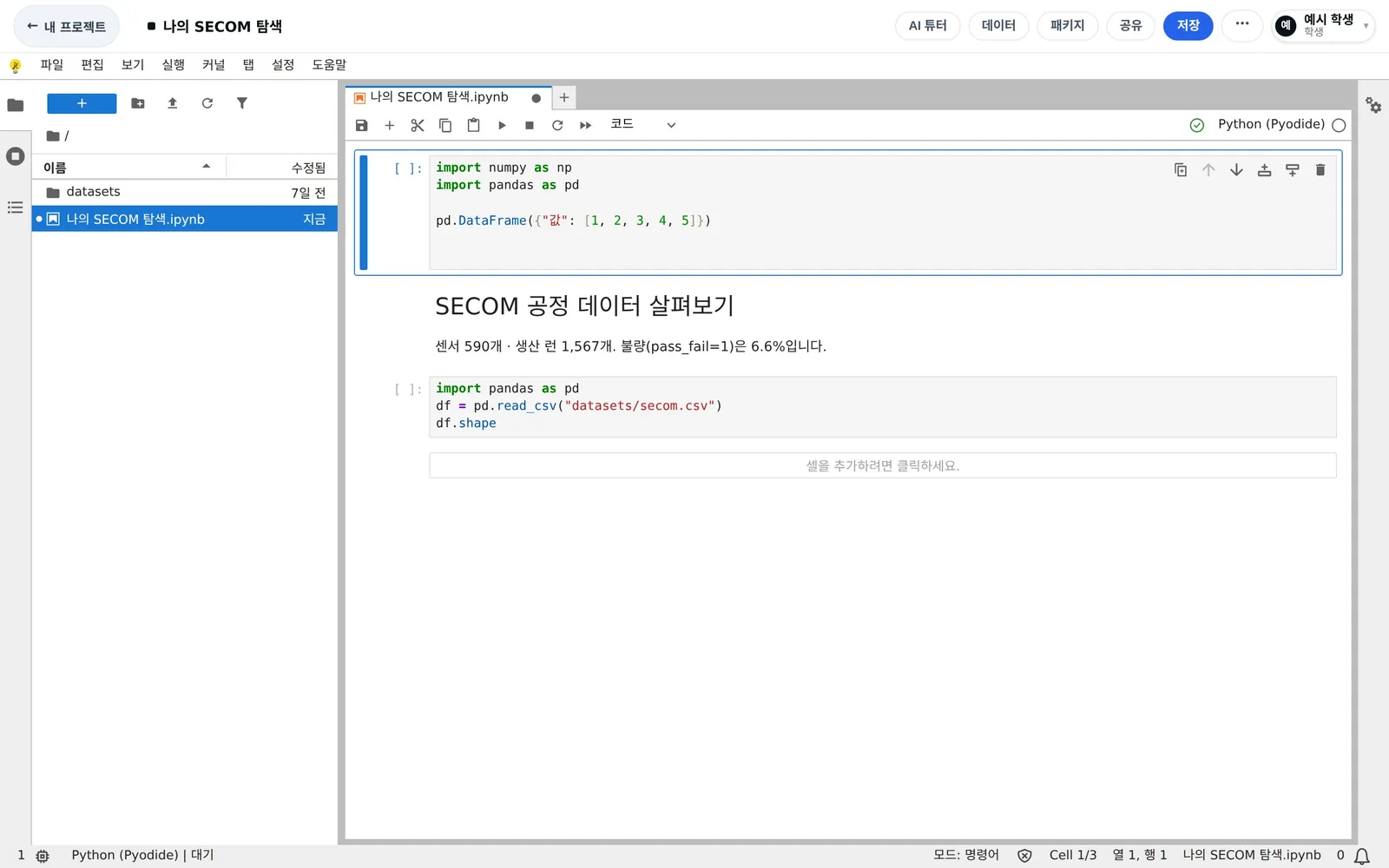Viewport: 1389px width, 868px height.
Task: Click to add a new cell placeholder
Action: pyautogui.click(x=883, y=465)
